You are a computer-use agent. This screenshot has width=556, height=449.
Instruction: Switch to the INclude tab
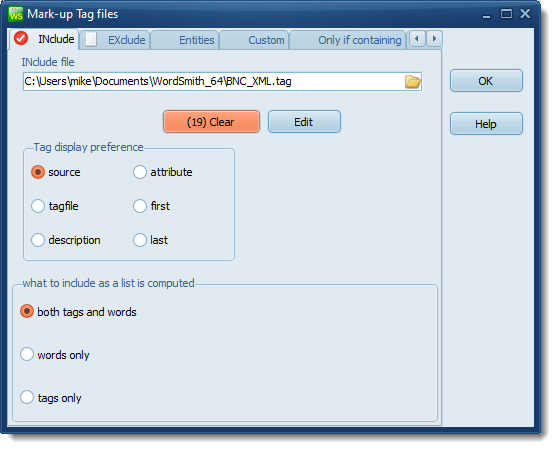(44, 39)
